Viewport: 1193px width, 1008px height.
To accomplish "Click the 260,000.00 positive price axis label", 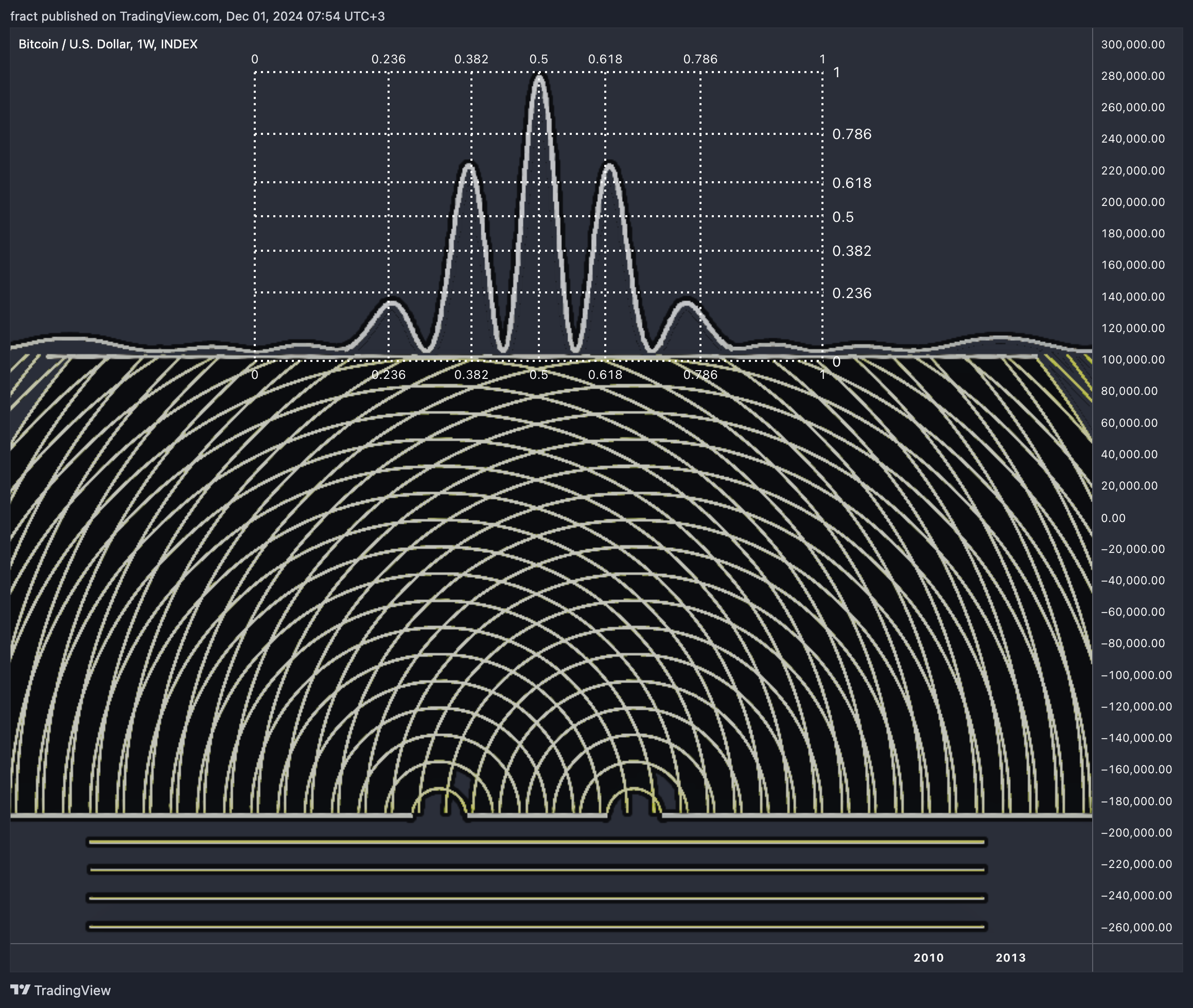I will (x=1133, y=108).
